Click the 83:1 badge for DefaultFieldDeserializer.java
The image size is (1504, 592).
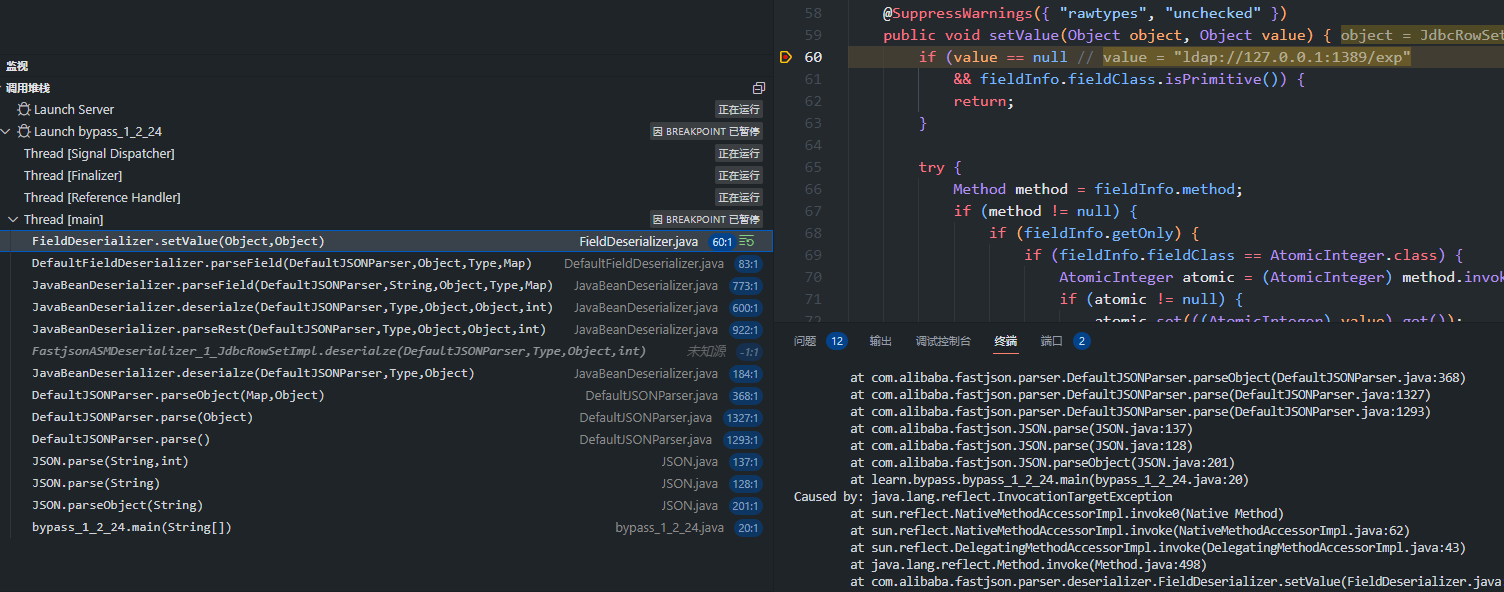pyautogui.click(x=747, y=264)
